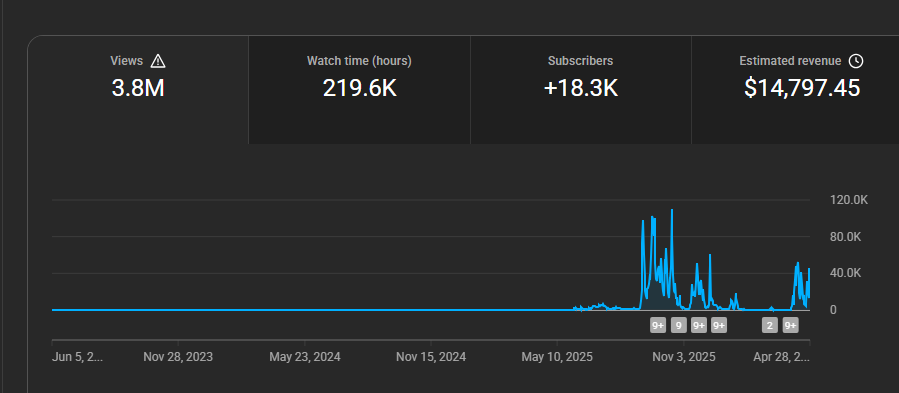Click the 120.0K y-axis label
Screen dimensions: 899x393
(849, 200)
